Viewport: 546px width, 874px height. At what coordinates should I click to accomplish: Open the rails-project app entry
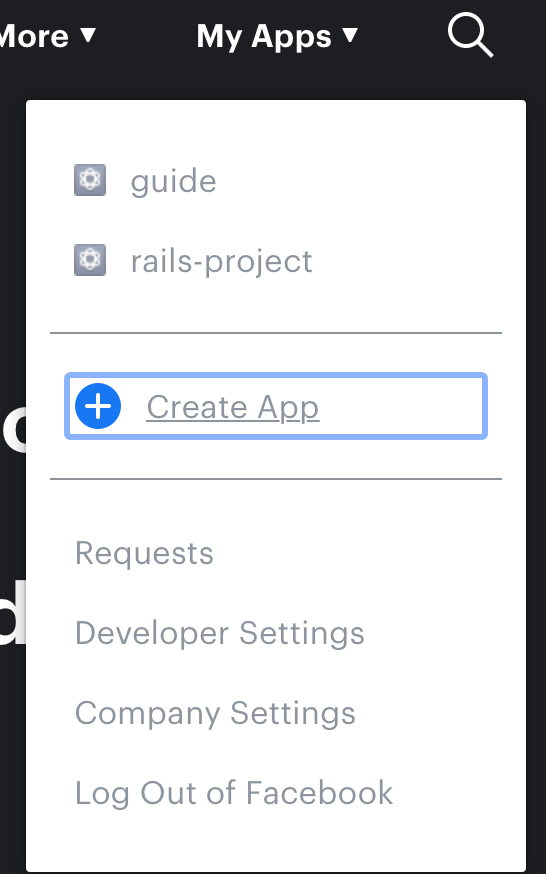[222, 261]
